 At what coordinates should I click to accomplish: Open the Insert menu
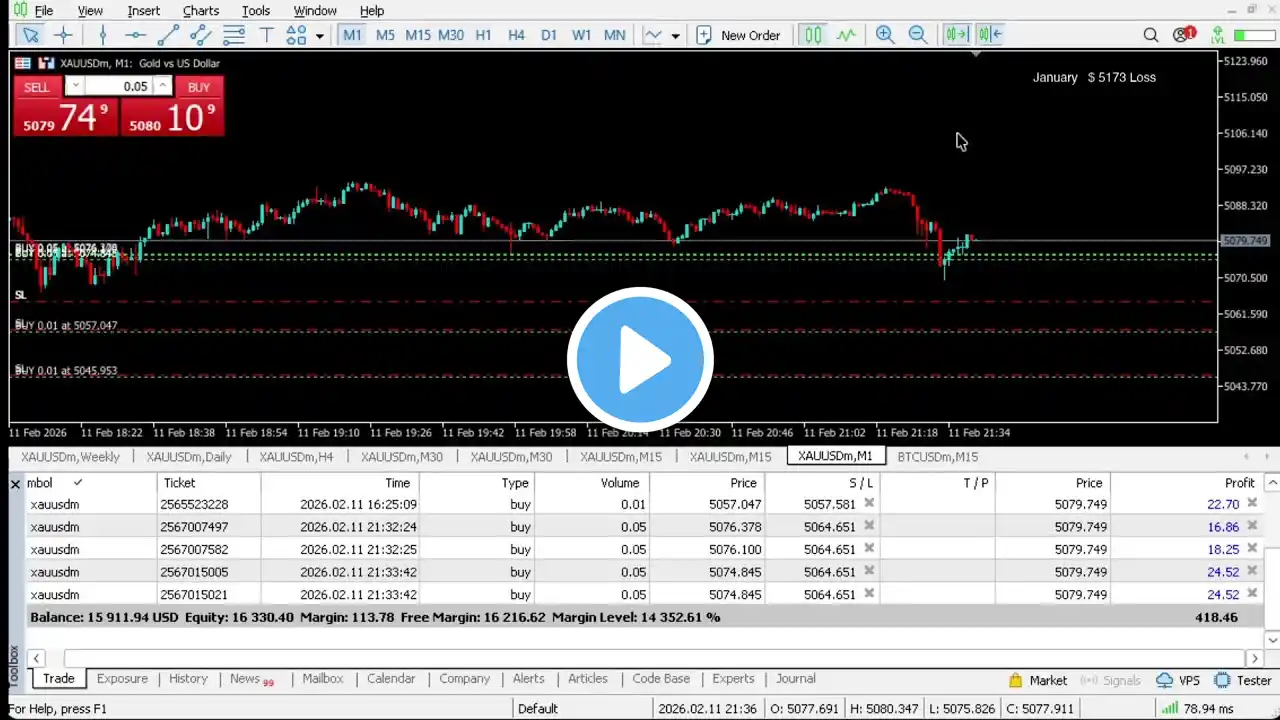pos(144,10)
